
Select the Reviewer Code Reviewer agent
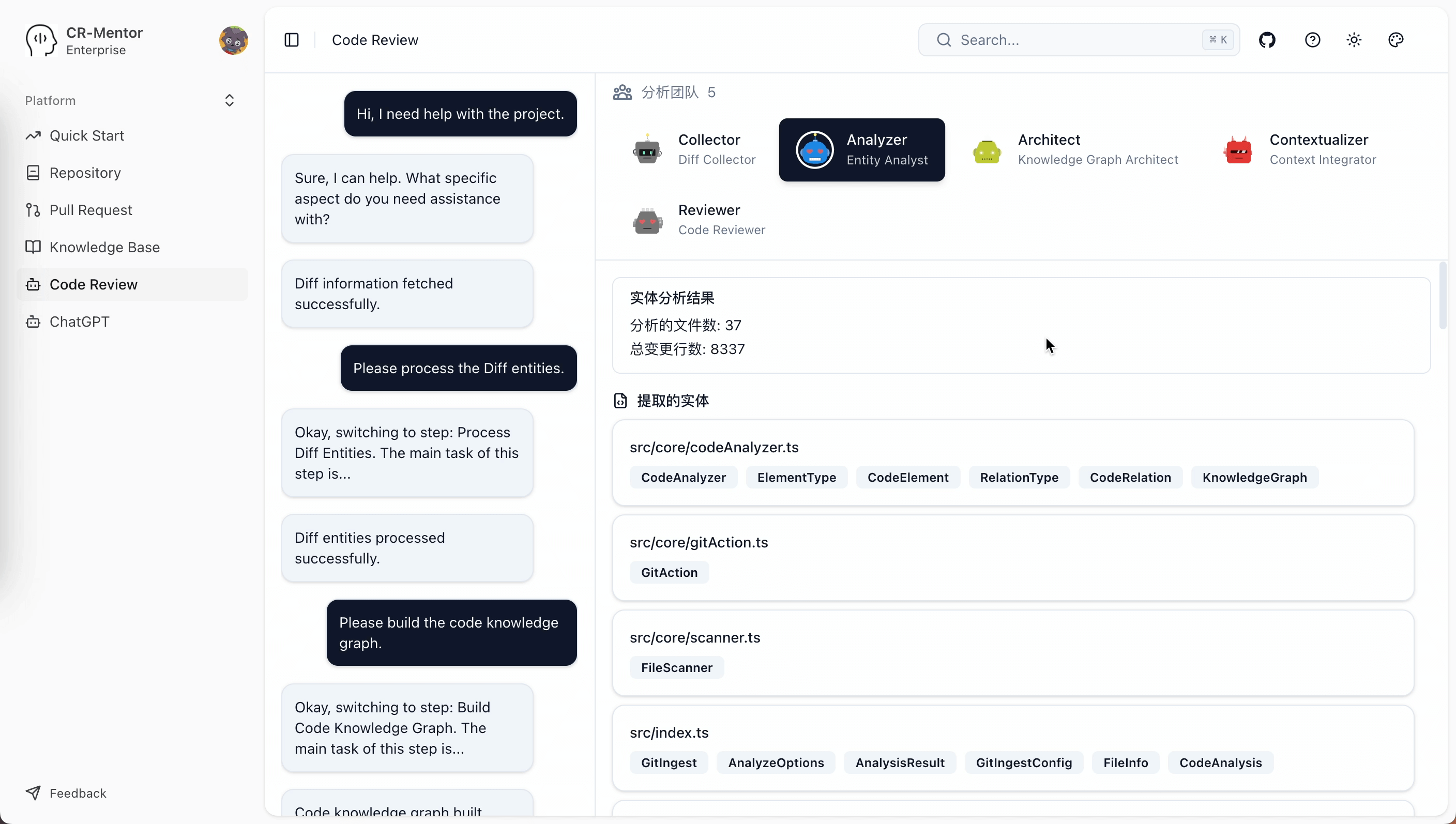click(x=697, y=220)
